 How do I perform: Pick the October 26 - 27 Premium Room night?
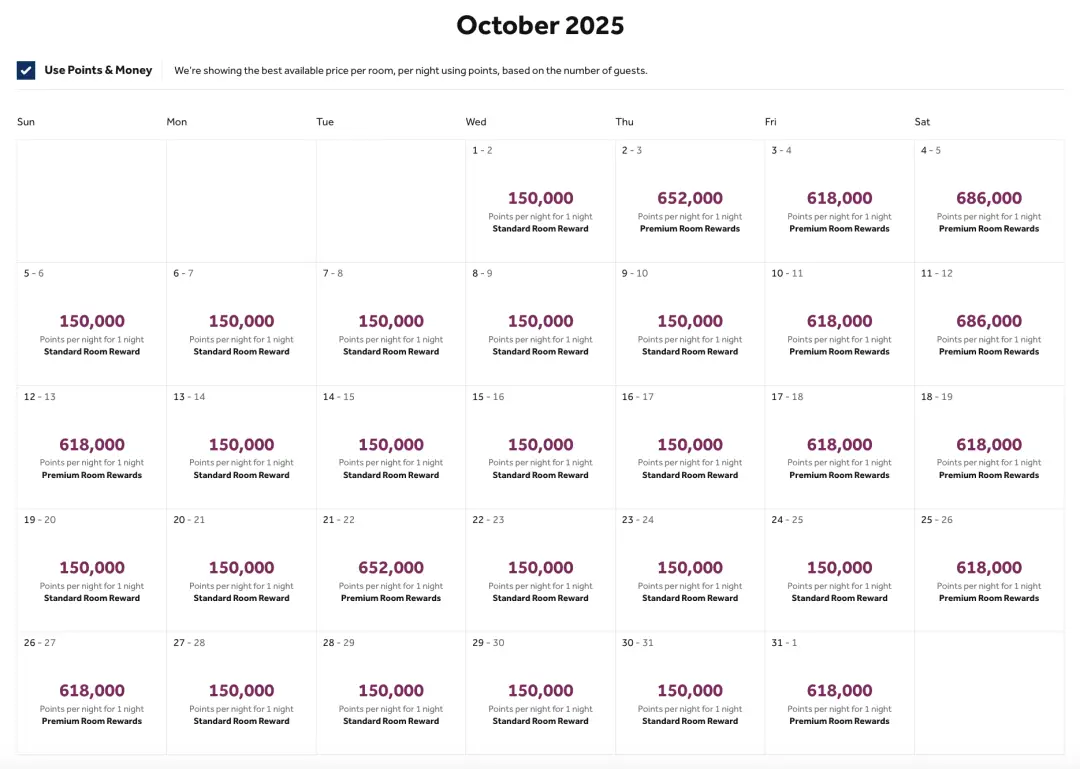92,693
